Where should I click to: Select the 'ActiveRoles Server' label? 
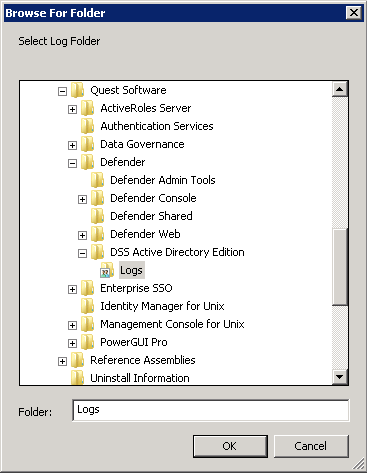[x=146, y=108]
